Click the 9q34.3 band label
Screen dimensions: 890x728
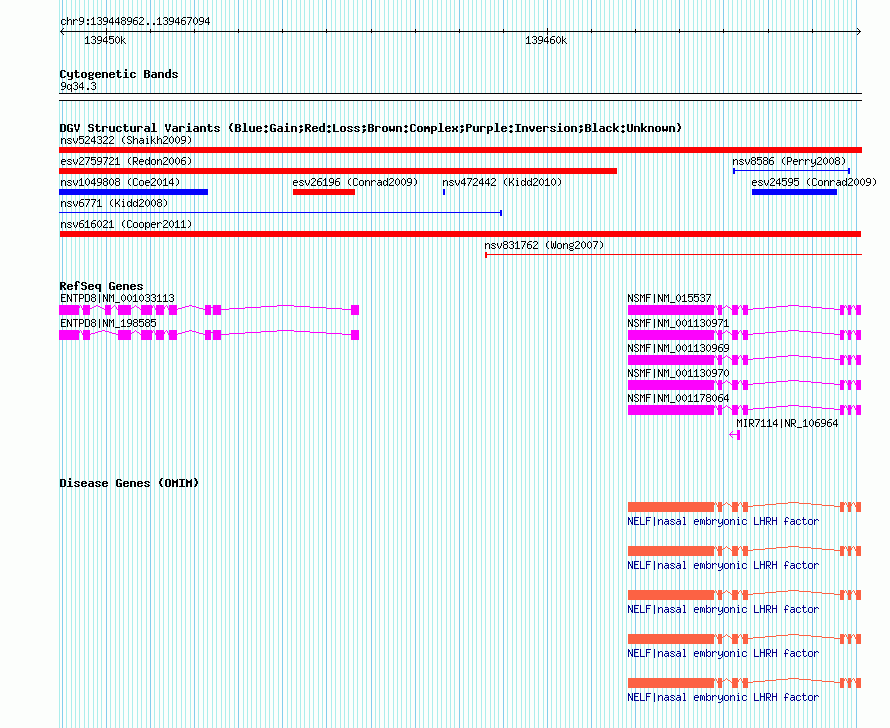tap(78, 86)
